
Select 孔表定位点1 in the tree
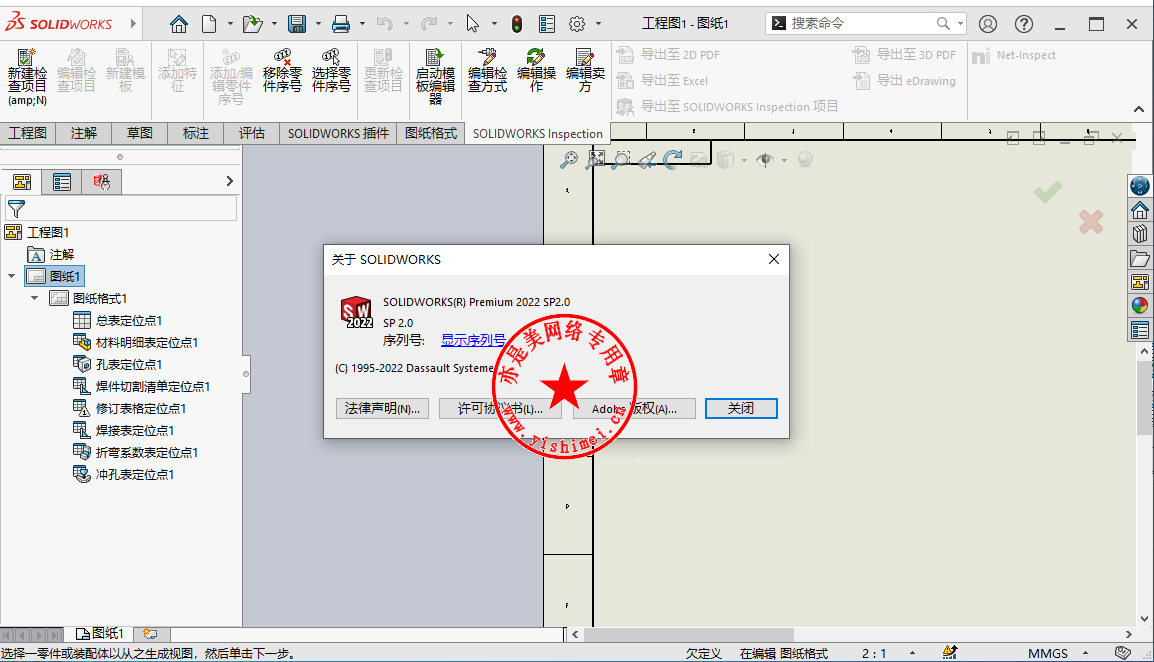128,365
